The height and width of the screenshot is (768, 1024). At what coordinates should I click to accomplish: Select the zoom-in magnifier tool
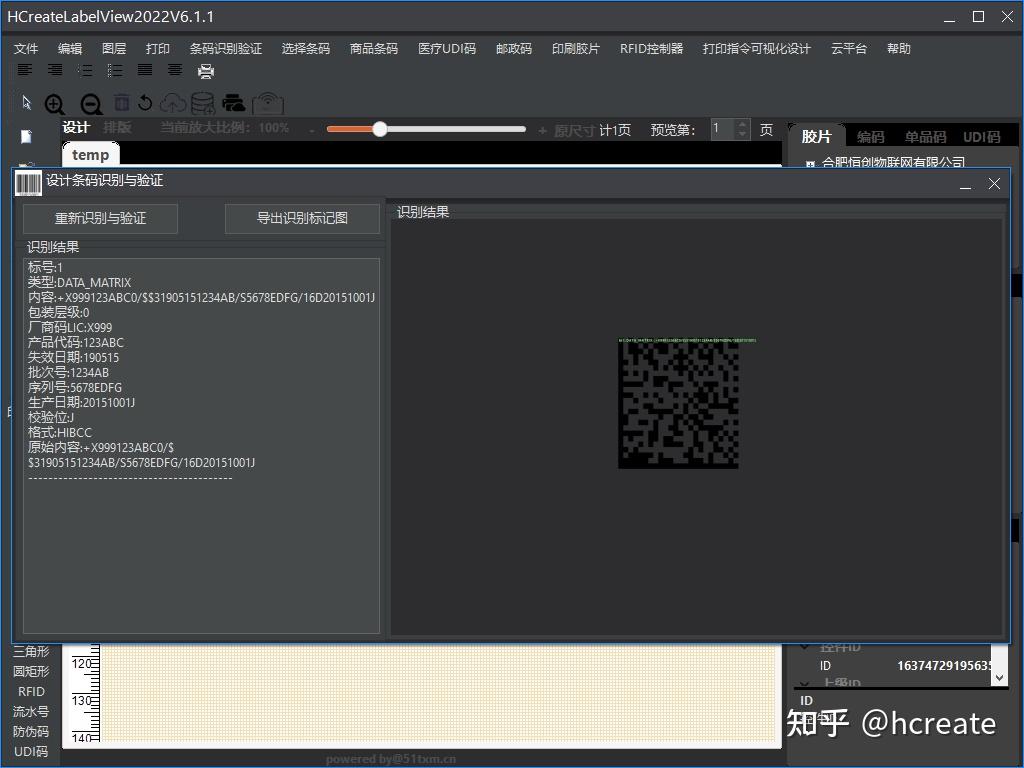click(x=55, y=103)
